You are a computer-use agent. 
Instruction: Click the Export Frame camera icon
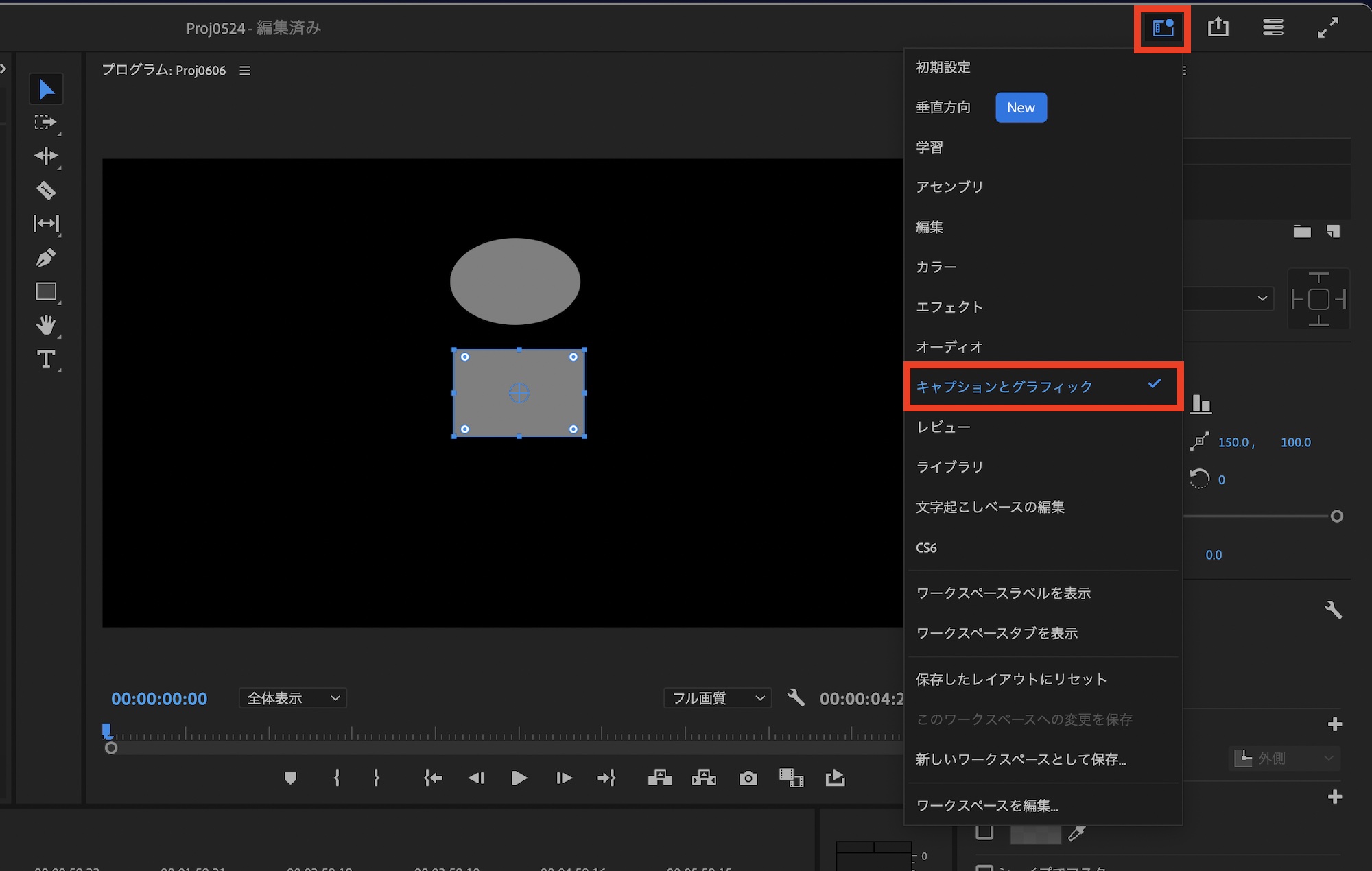point(748,778)
